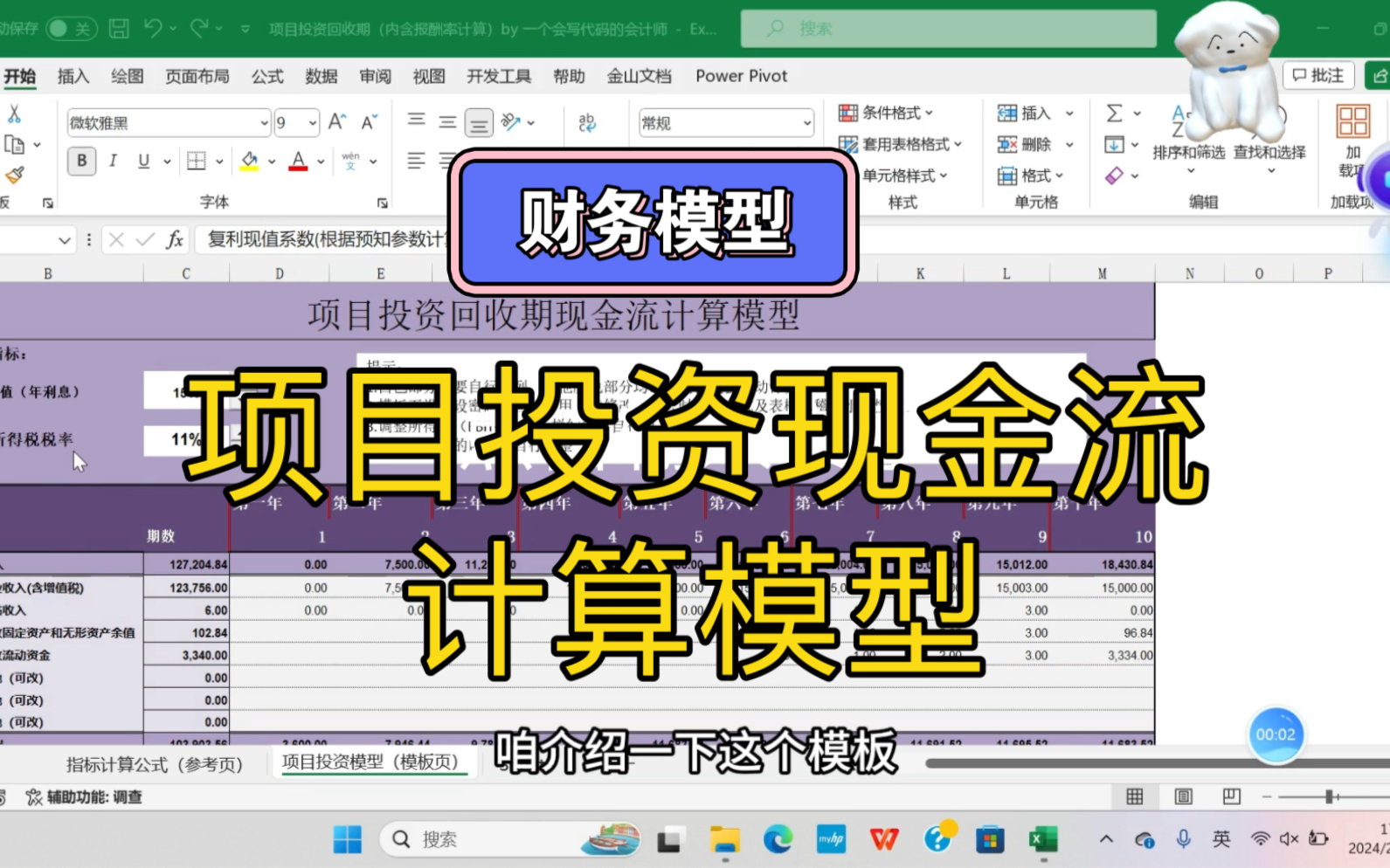Toggle the AutoSave switch off/on
The image size is (1390, 868).
tap(70, 29)
